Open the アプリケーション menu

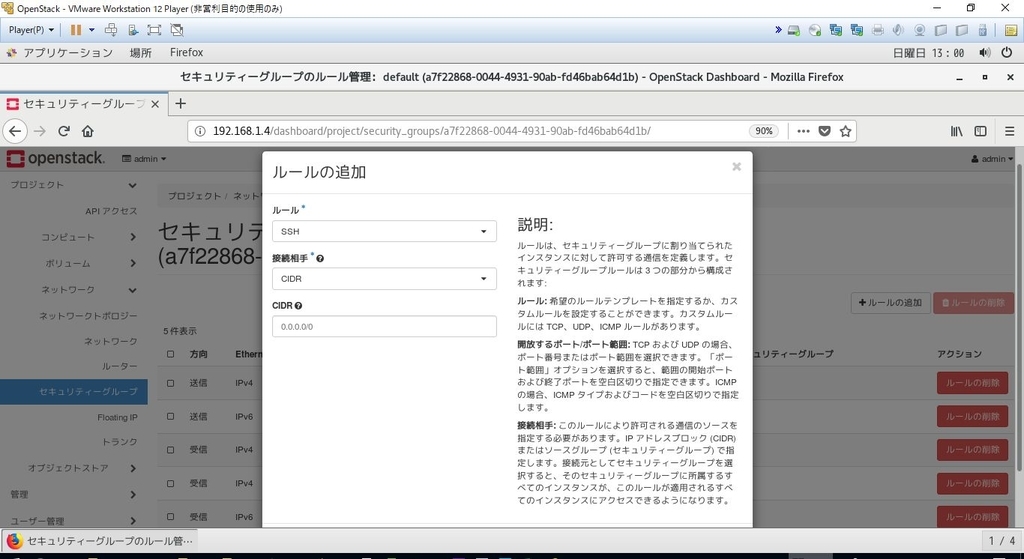[68, 53]
